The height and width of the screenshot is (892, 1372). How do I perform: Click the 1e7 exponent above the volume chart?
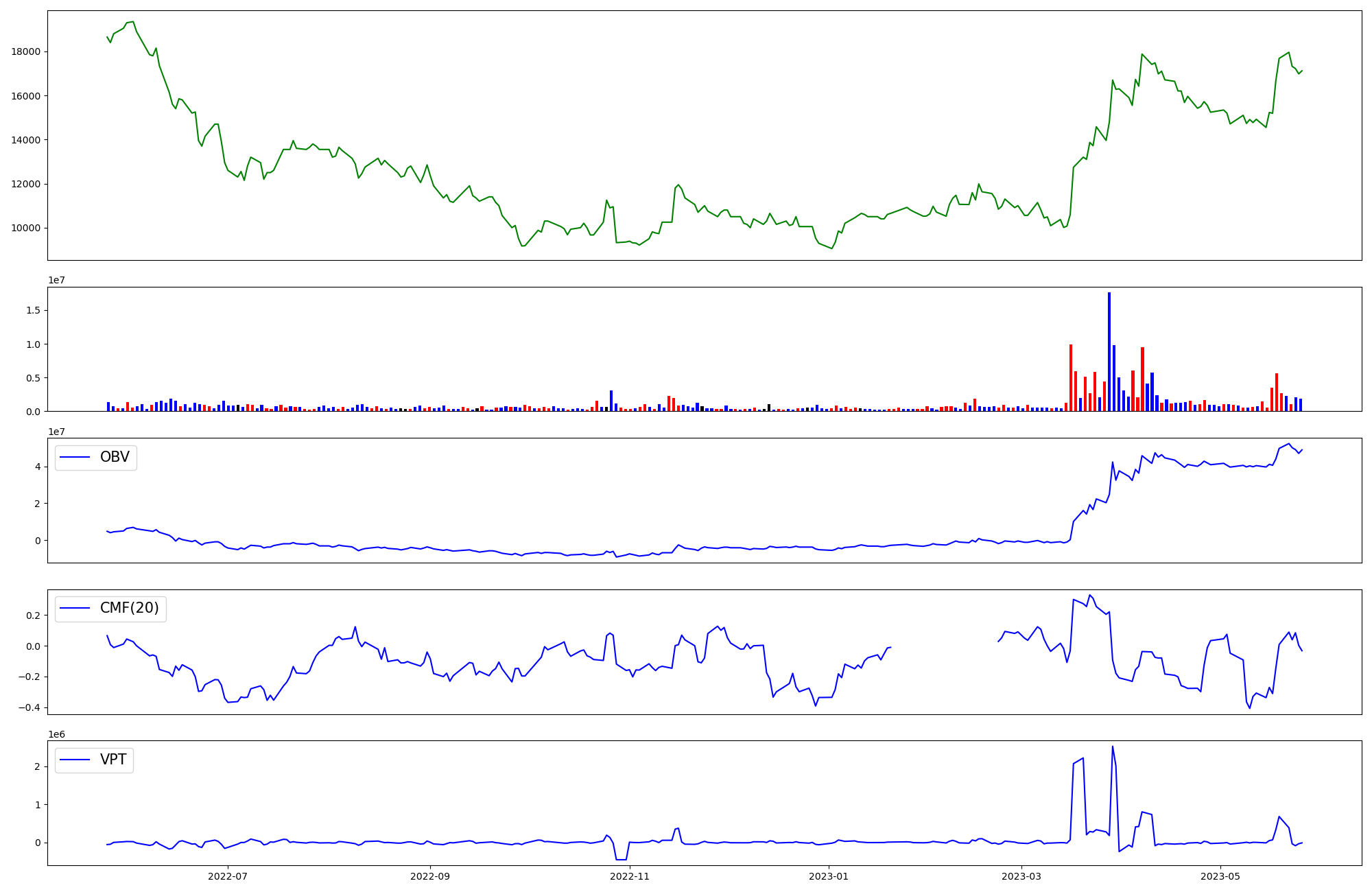(x=56, y=281)
